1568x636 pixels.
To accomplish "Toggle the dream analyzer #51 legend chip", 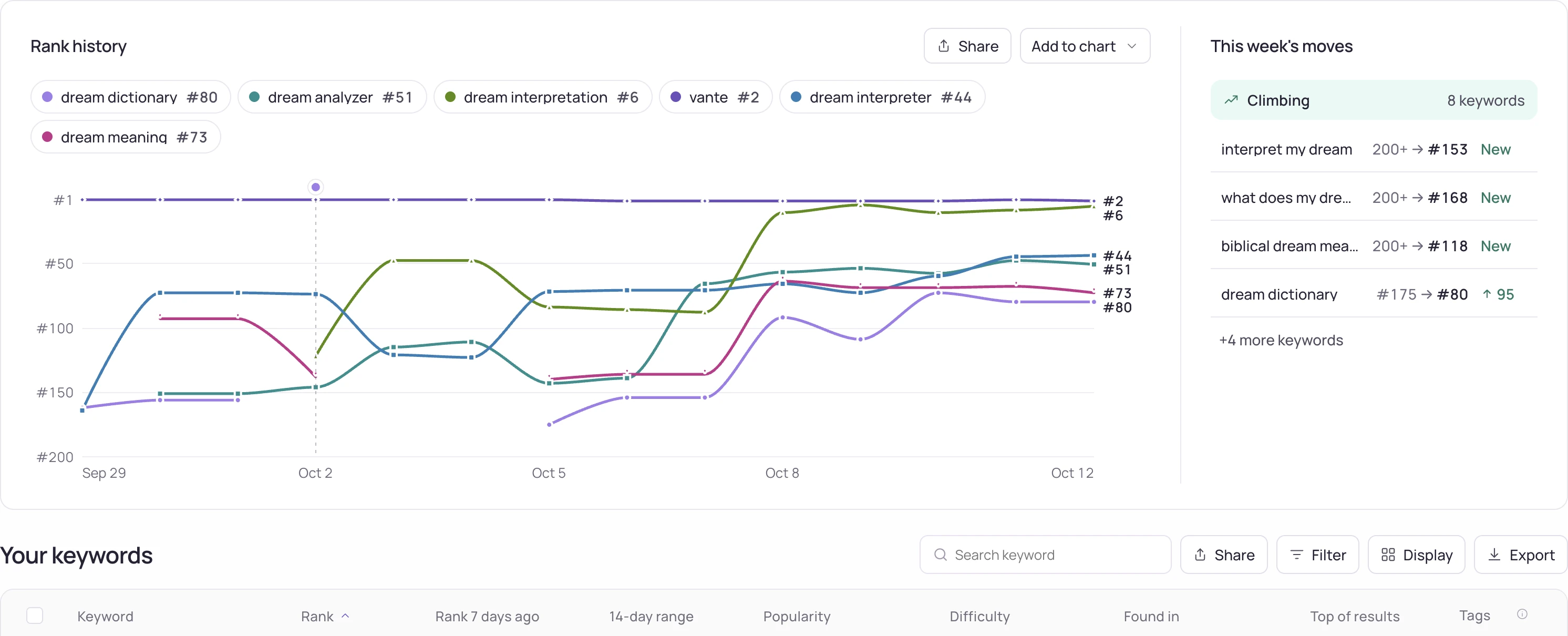I will tap(332, 97).
